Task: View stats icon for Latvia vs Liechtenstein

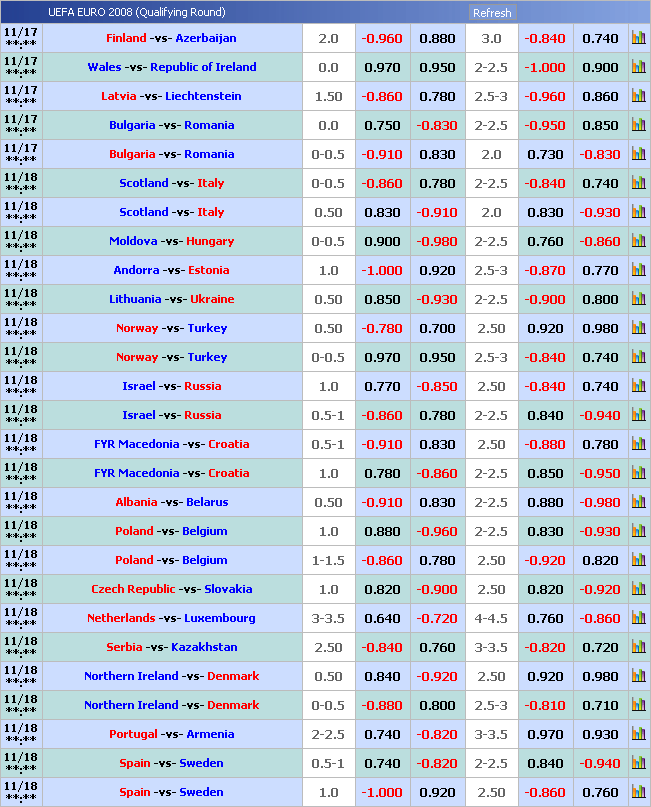Action: point(638,97)
